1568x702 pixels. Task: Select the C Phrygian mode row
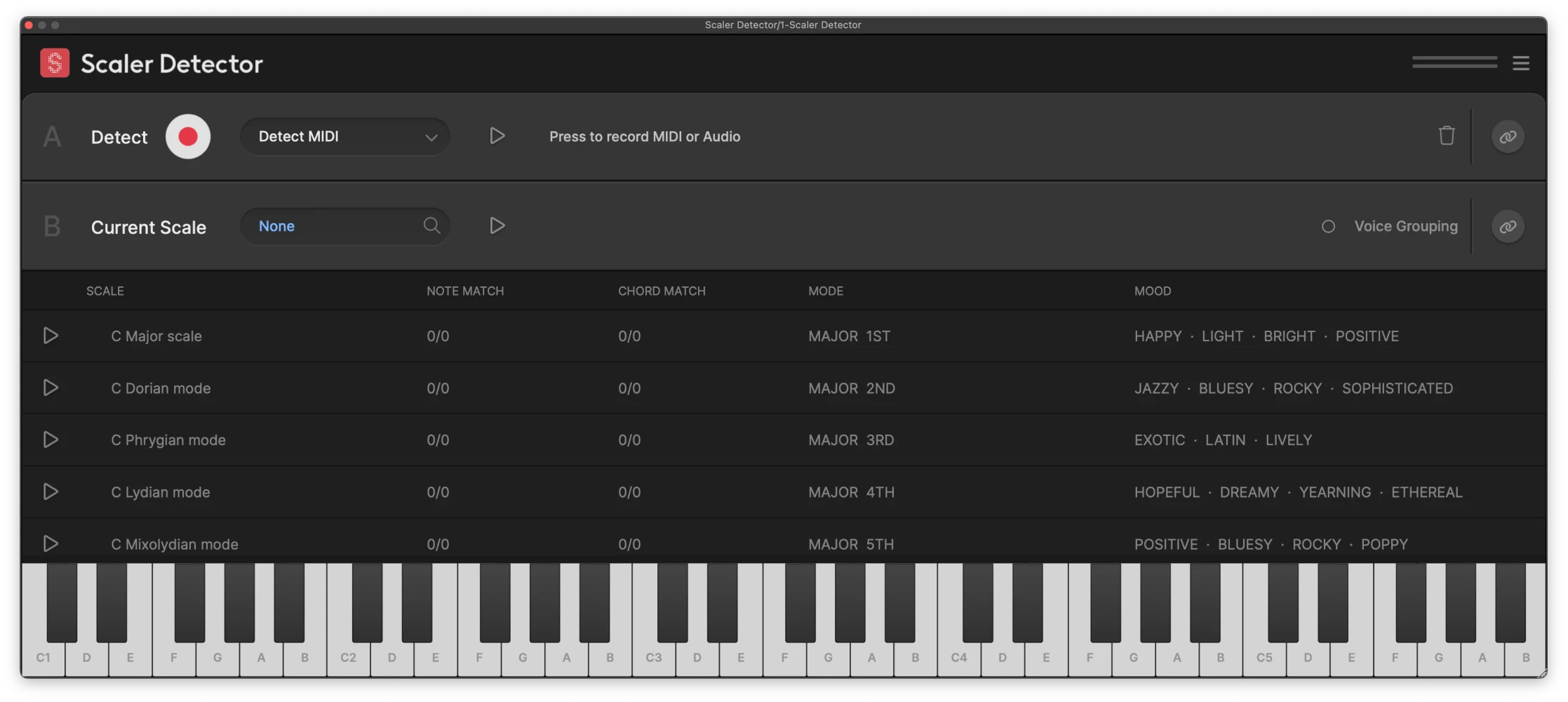click(x=168, y=440)
